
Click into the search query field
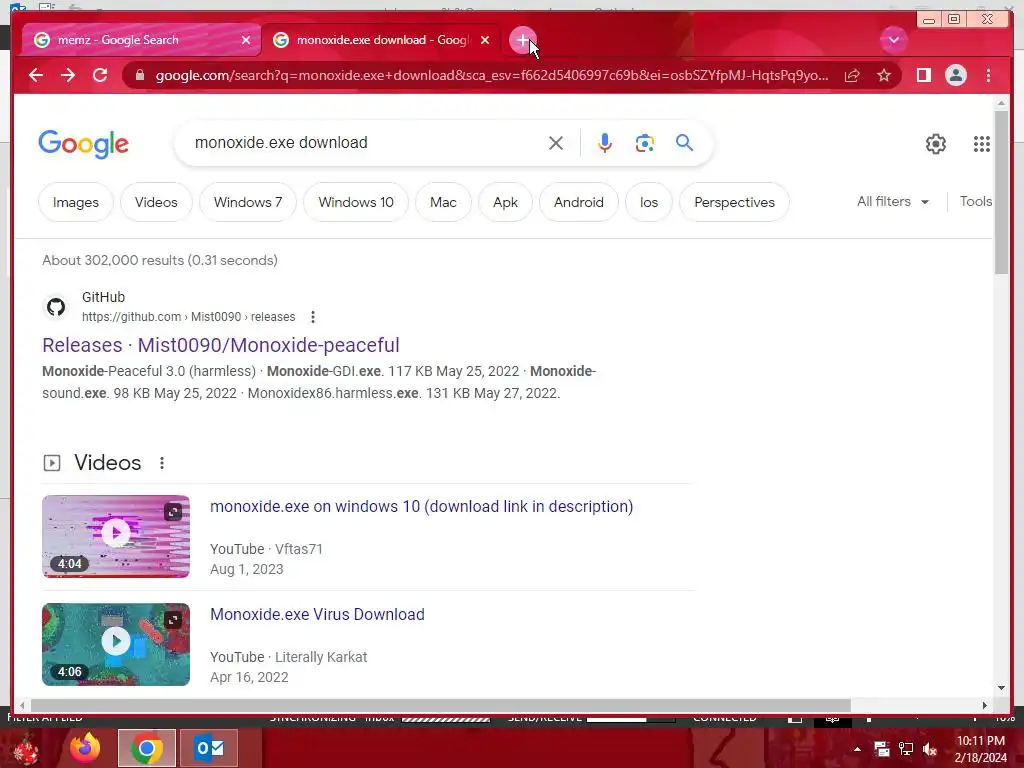[366, 142]
